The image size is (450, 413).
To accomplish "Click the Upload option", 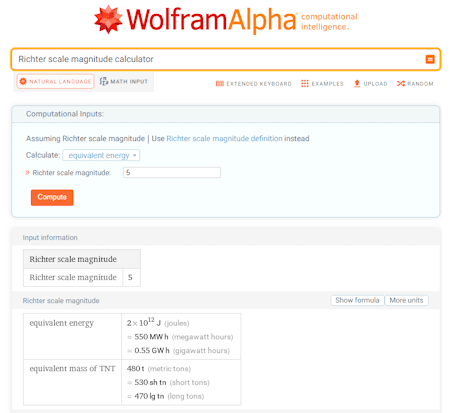I will pos(370,84).
